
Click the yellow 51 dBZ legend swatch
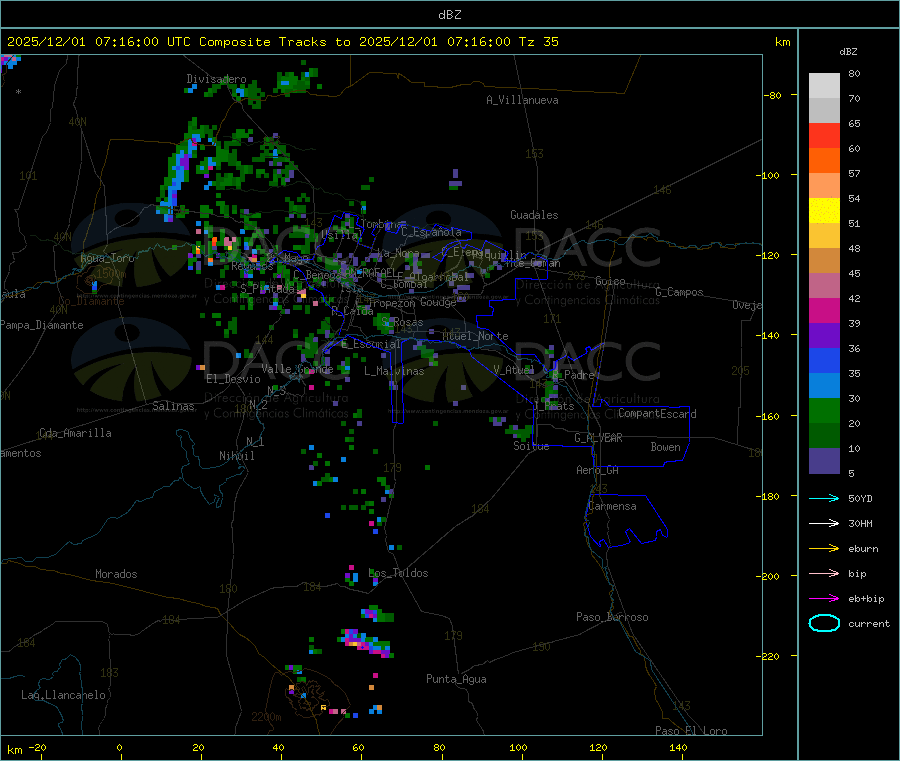tap(824, 211)
